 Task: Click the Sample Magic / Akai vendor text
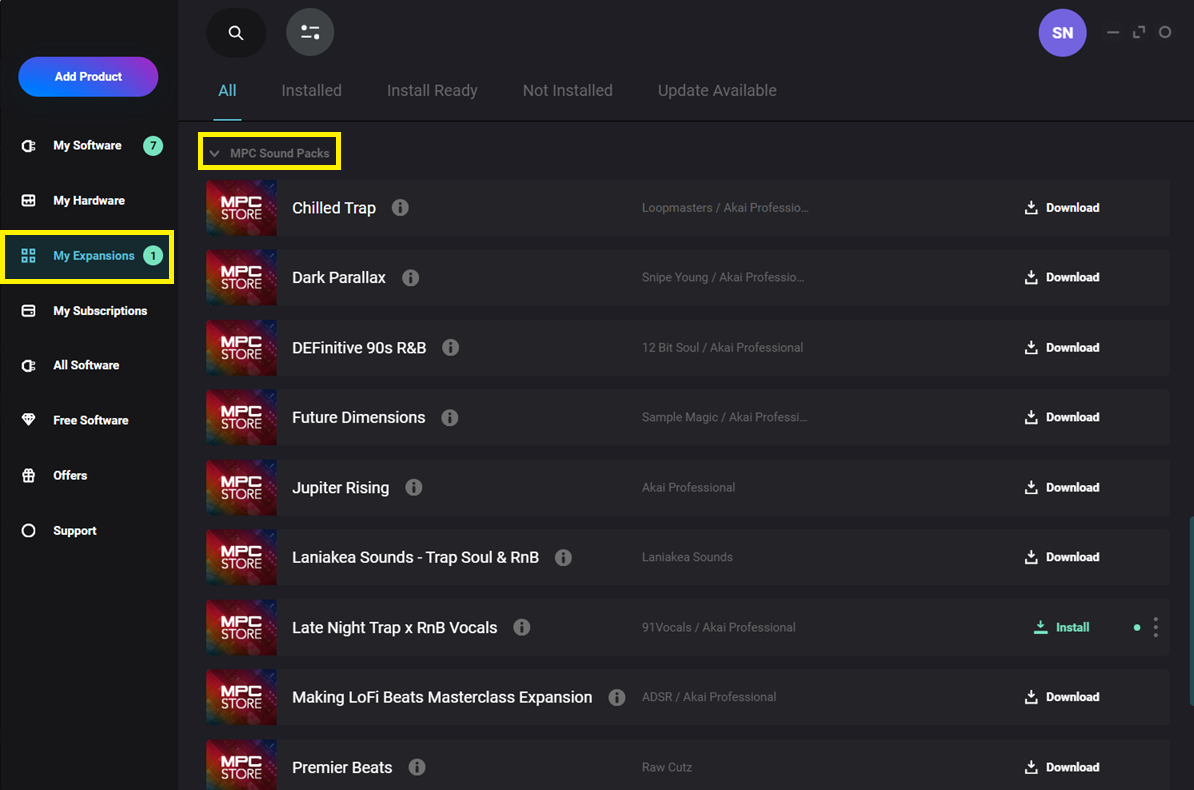(x=724, y=417)
